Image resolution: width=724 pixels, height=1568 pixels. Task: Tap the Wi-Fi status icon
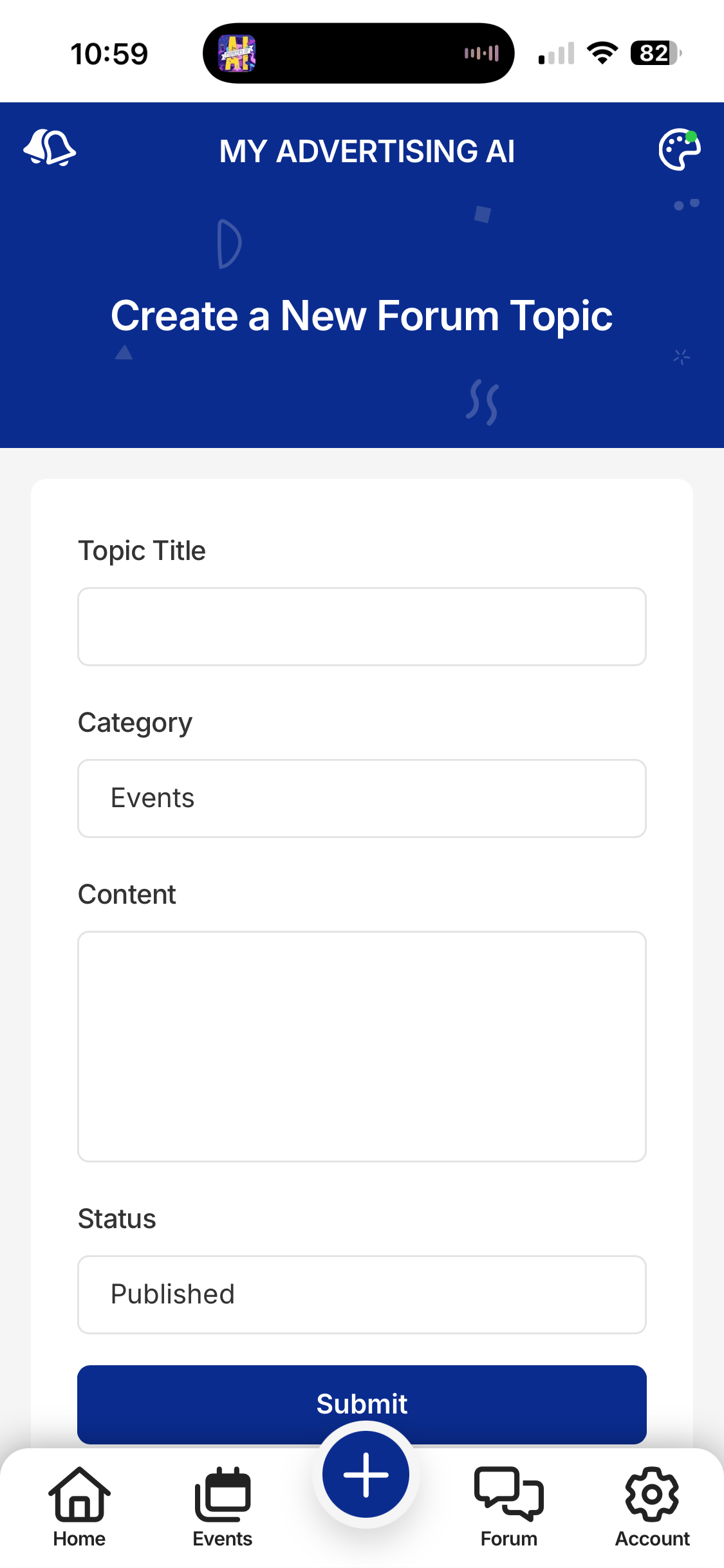tap(602, 53)
